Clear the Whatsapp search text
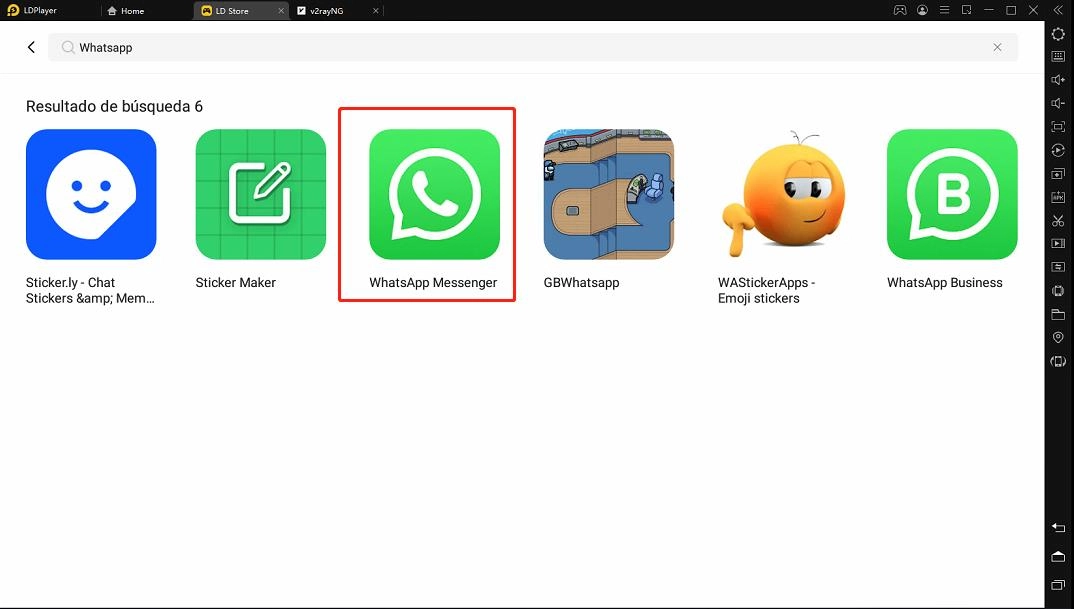This screenshot has width=1074, height=609. pos(997,47)
